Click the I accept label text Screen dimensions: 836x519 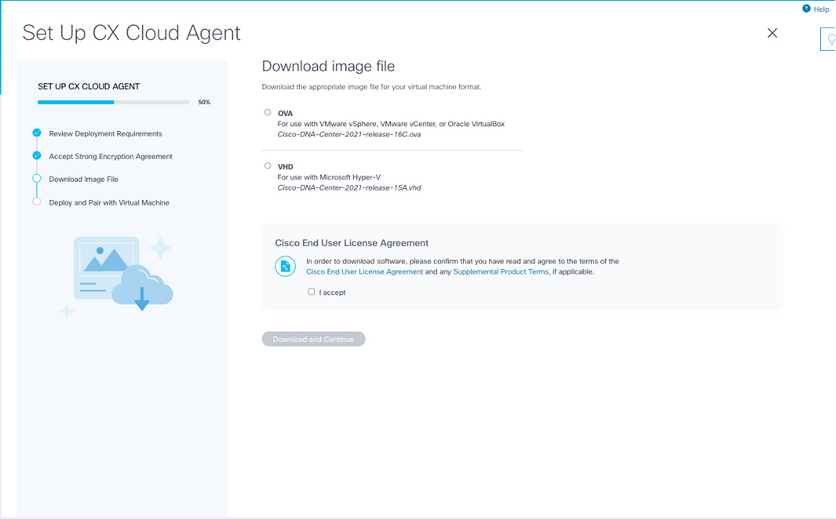[x=332, y=292]
